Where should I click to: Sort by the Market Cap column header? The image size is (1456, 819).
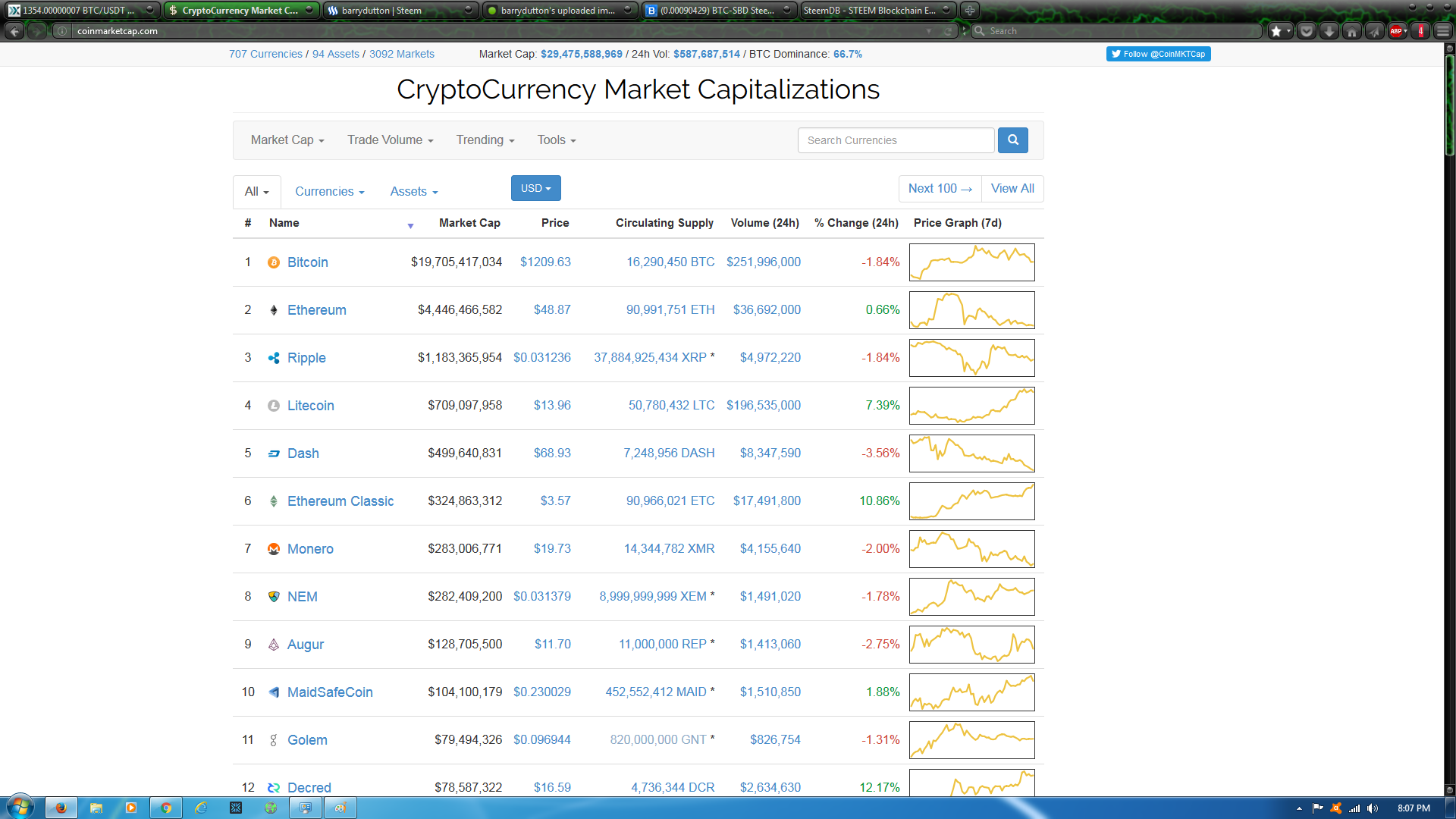(x=469, y=223)
